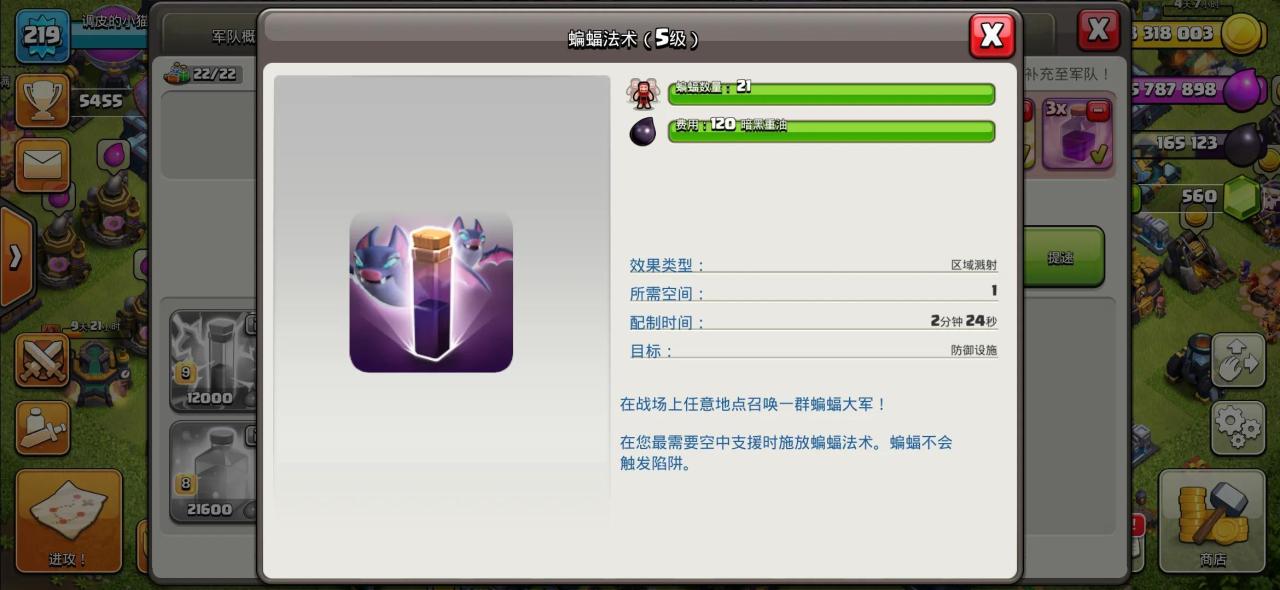This screenshot has width=1280, height=590.
Task: Tap the dark elixir resource icon at right
Action: pyautogui.click(x=1244, y=143)
